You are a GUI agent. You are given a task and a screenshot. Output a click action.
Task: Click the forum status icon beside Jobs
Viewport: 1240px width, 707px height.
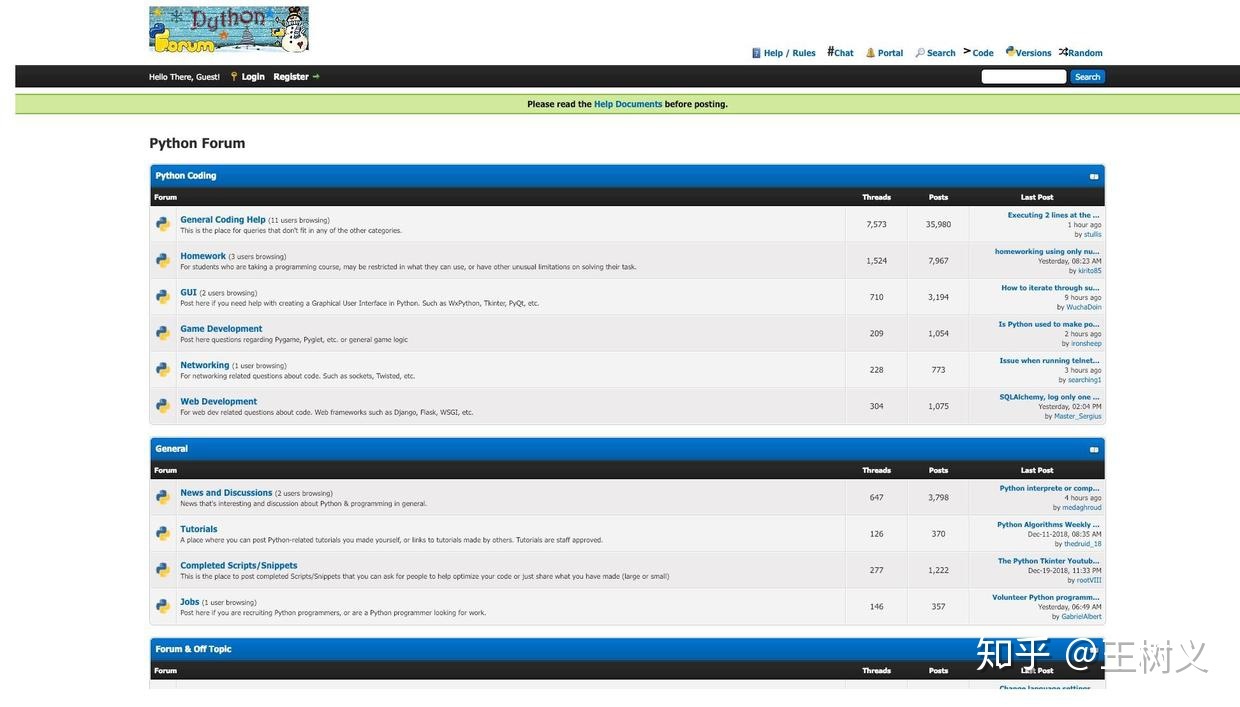163,606
